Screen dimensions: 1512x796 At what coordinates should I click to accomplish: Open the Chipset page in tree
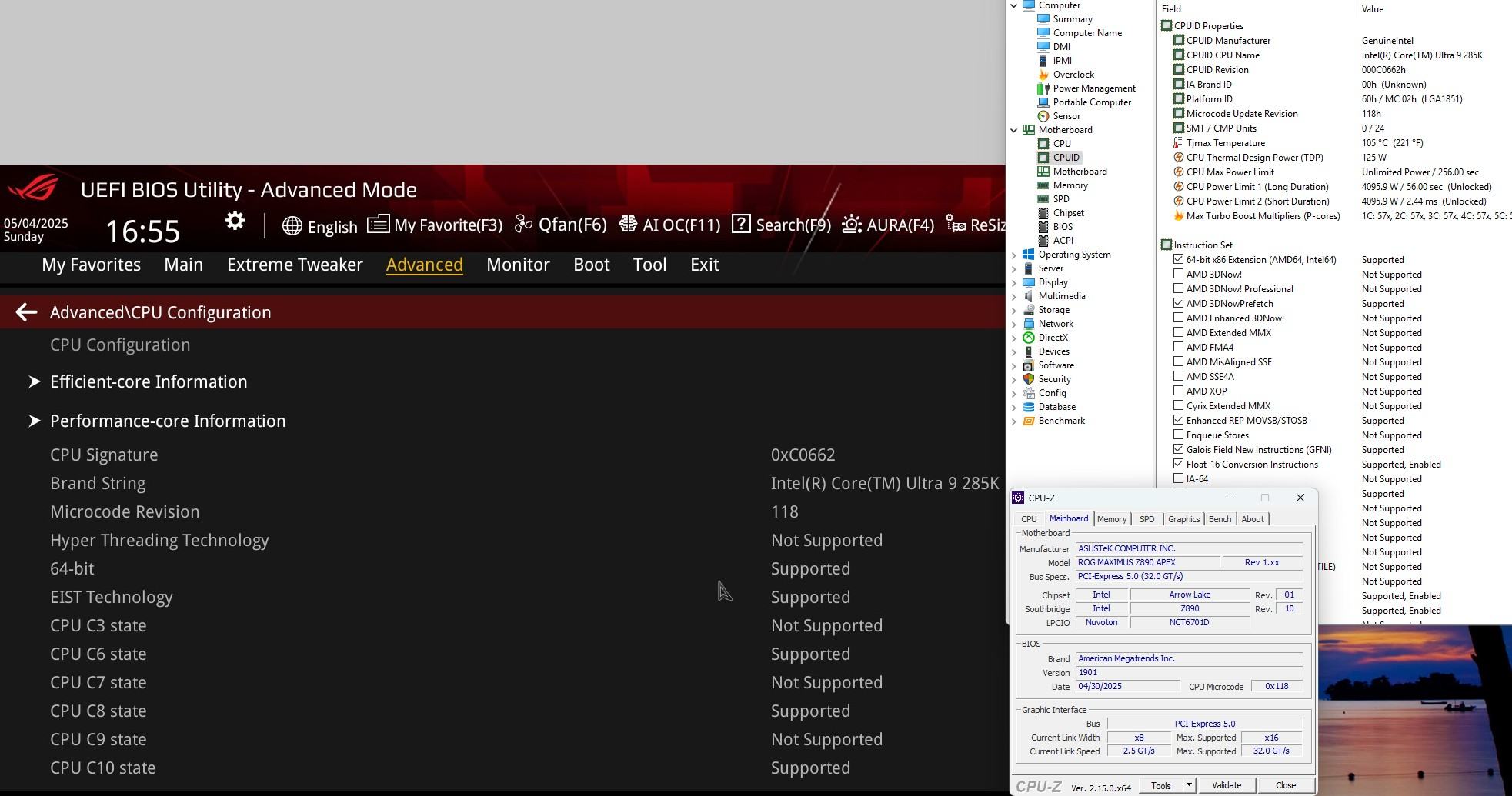click(x=1068, y=213)
